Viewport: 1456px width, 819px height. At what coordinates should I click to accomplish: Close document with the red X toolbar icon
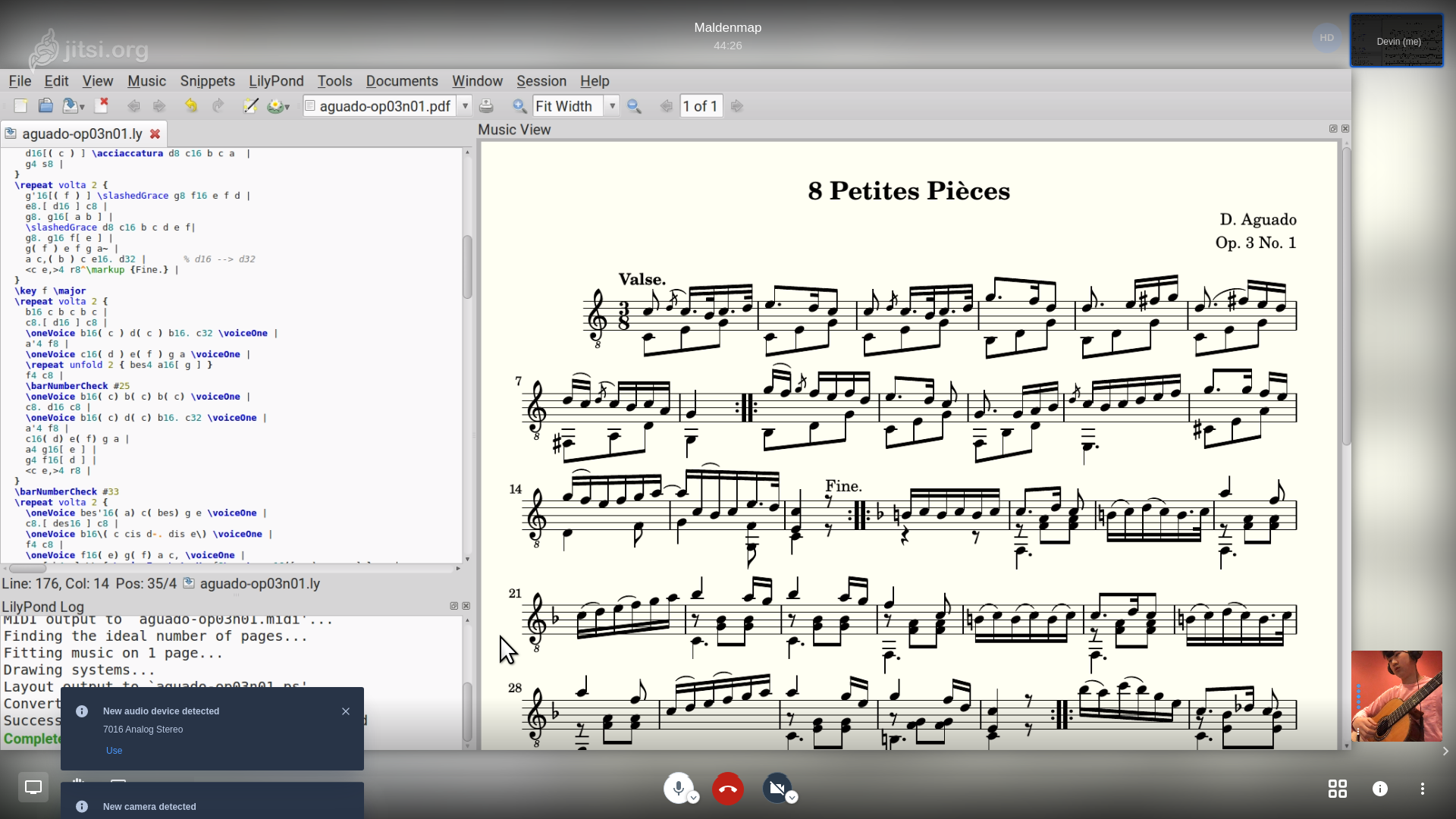102,105
